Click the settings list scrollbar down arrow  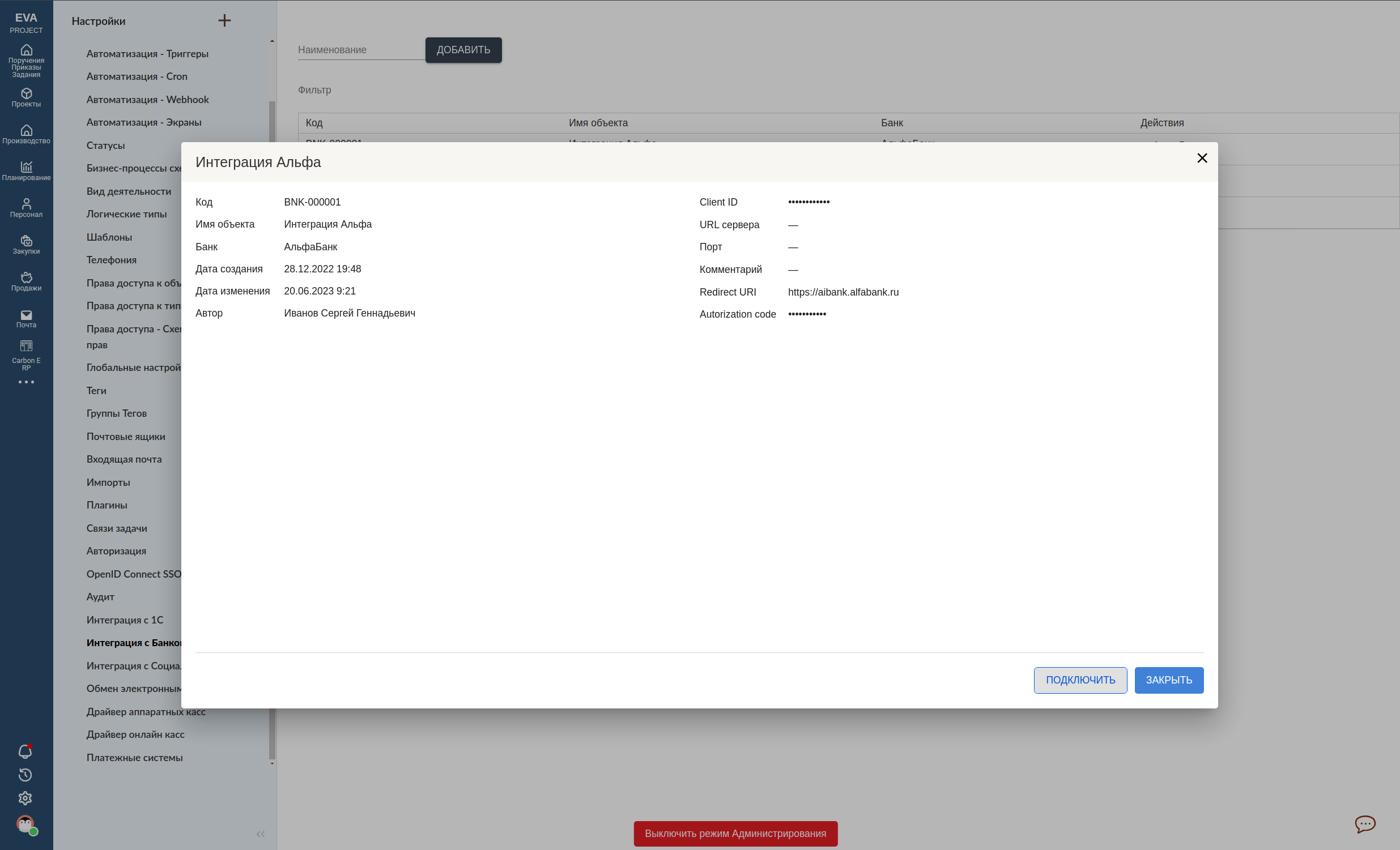[x=272, y=763]
